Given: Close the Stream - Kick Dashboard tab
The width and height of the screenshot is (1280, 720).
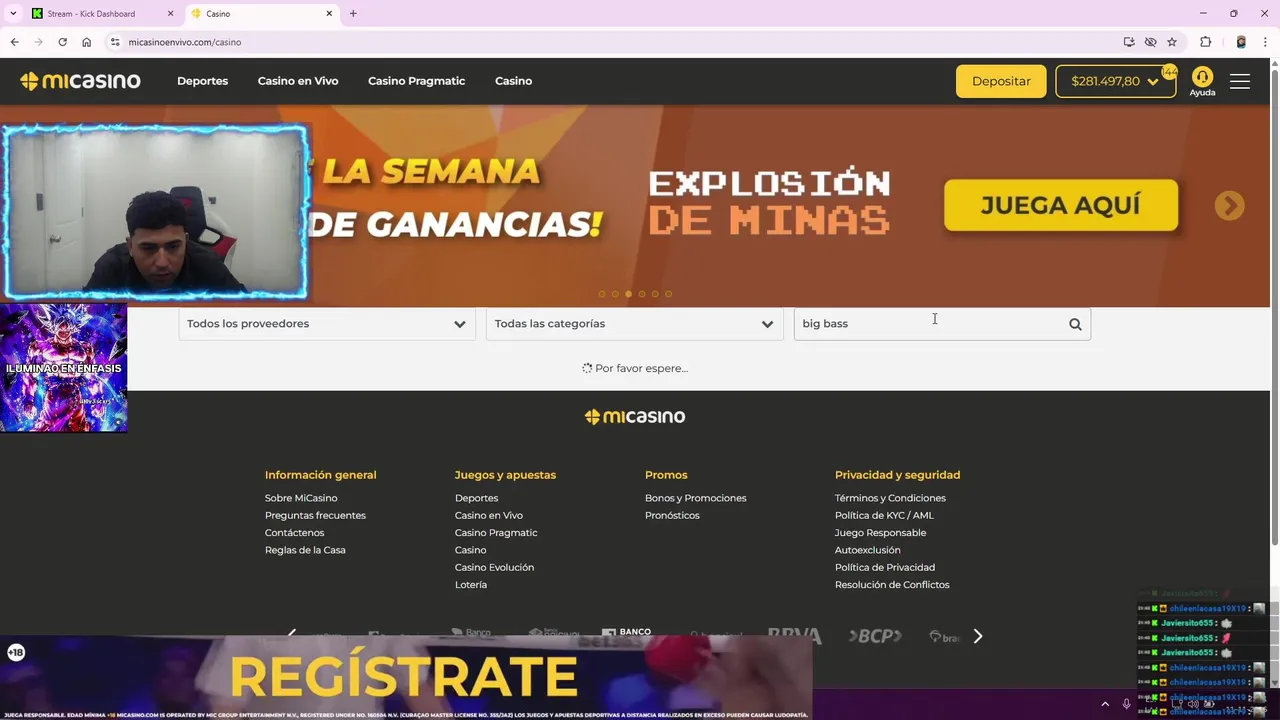Looking at the screenshot, I should [x=170, y=14].
